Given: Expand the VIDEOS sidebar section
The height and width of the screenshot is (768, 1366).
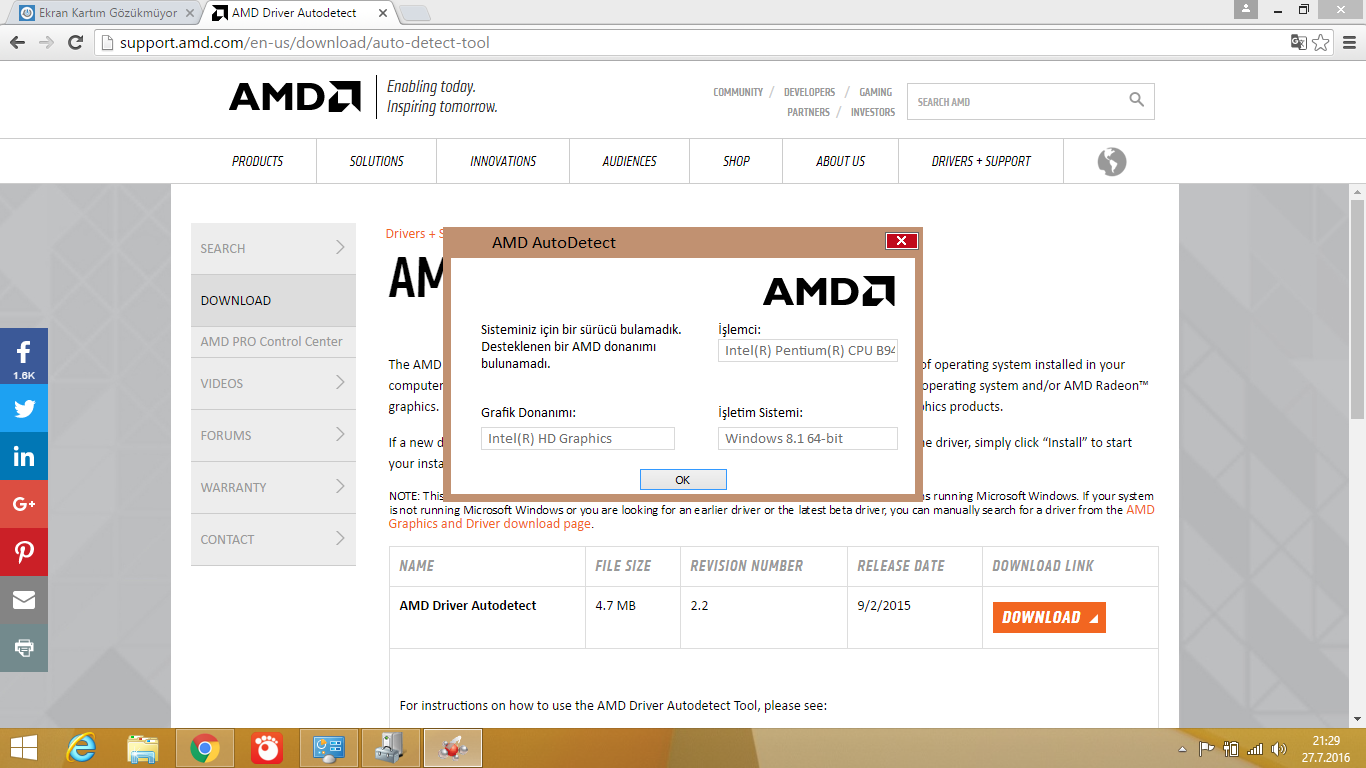Looking at the screenshot, I should tap(273, 383).
